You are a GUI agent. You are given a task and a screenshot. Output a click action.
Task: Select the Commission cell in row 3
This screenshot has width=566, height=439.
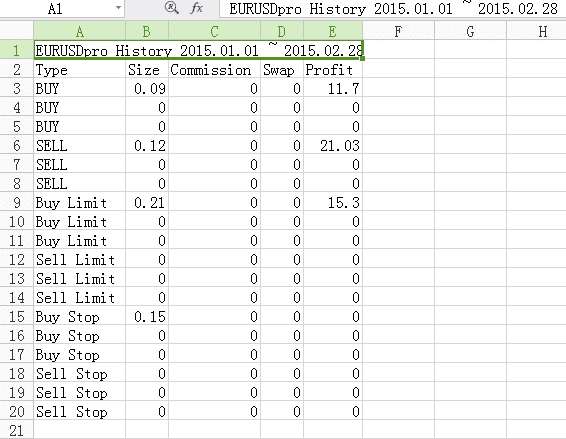click(x=214, y=88)
